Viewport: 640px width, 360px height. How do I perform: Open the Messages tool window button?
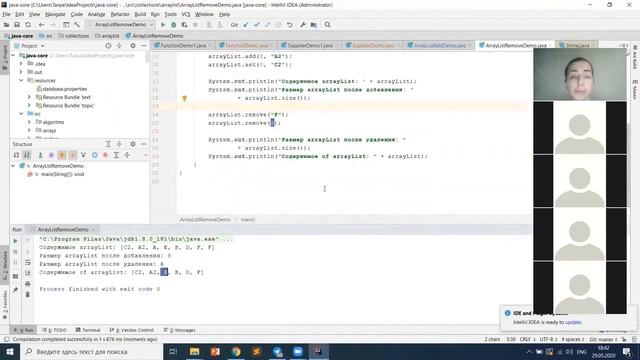click(180, 330)
